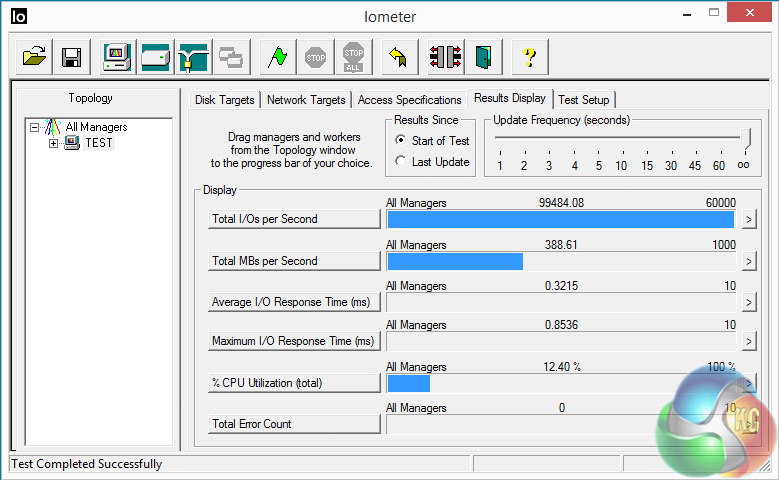Click the Iometer title bar logo

tap(19, 16)
